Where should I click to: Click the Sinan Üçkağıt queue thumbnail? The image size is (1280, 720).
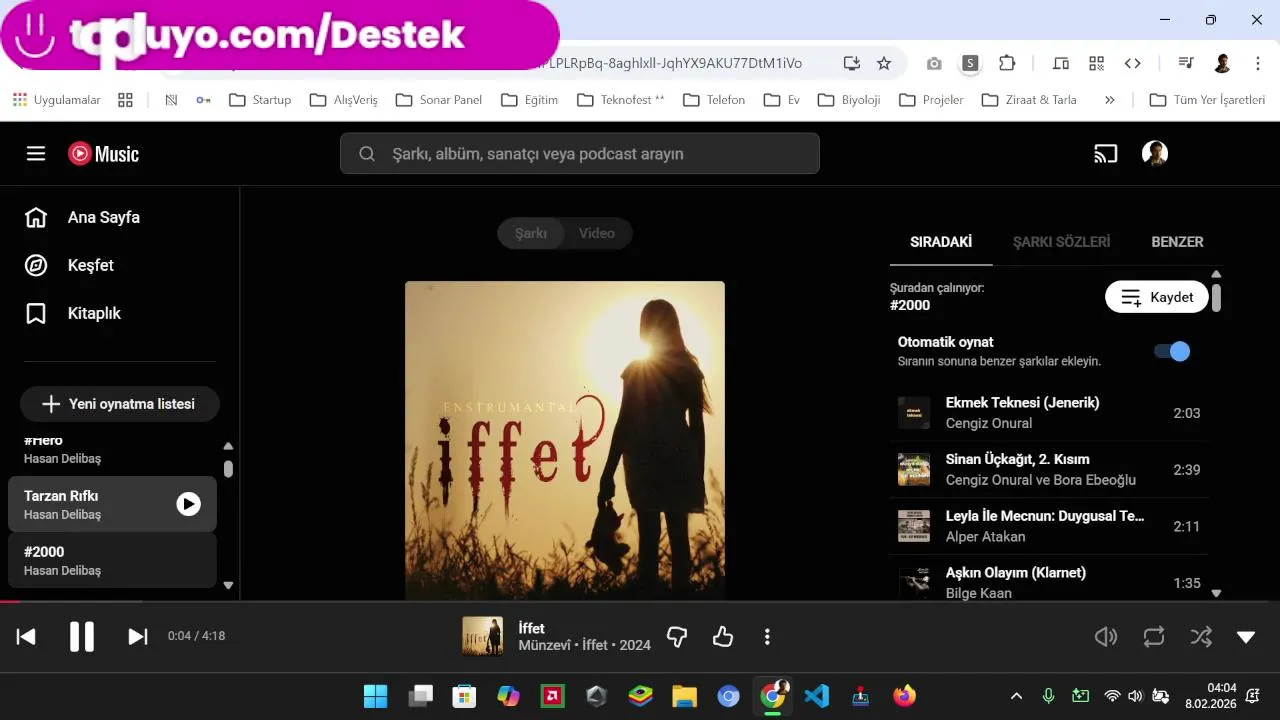(x=914, y=470)
